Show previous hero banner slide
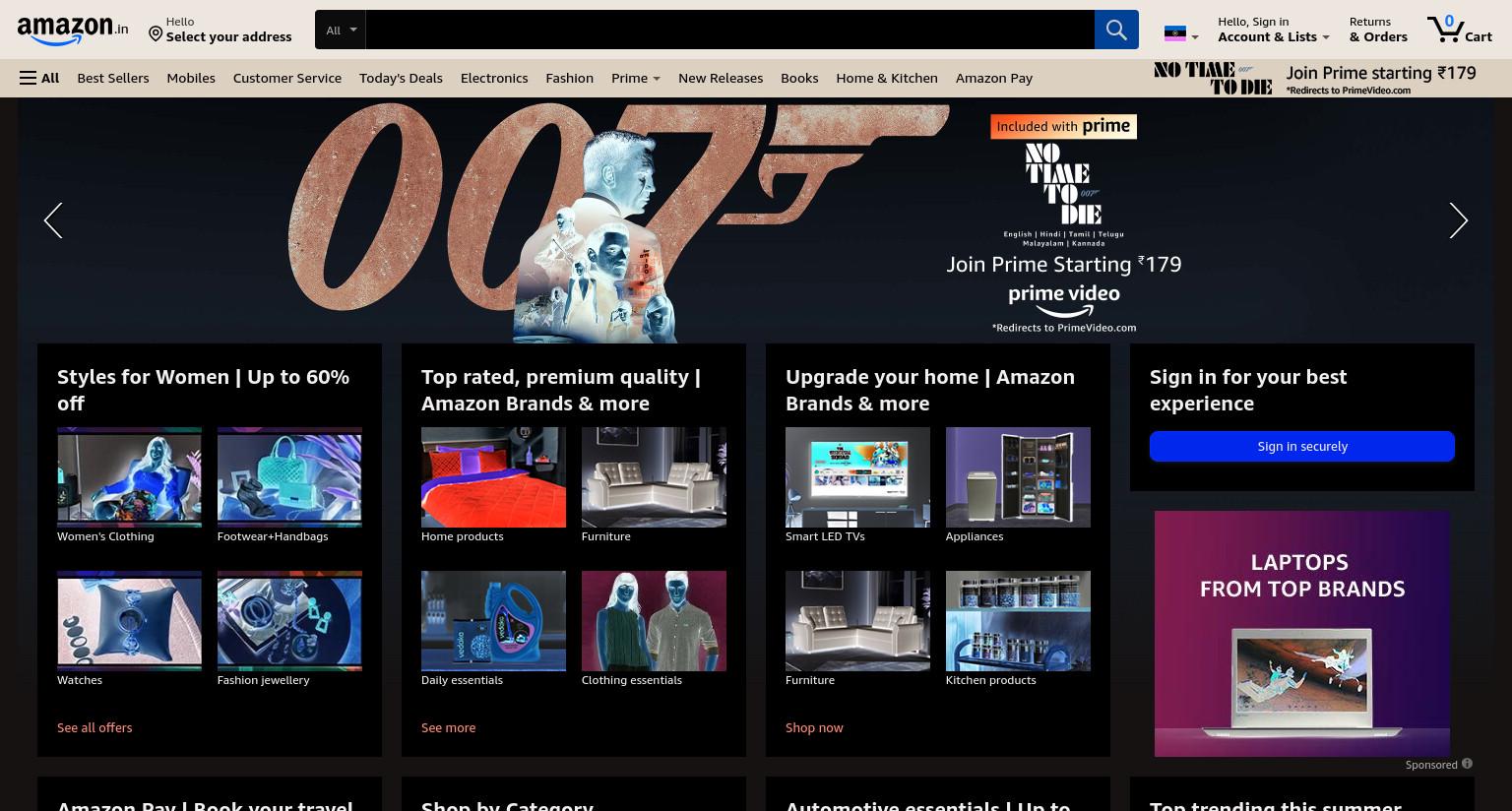The height and width of the screenshot is (811, 1512). (x=53, y=220)
